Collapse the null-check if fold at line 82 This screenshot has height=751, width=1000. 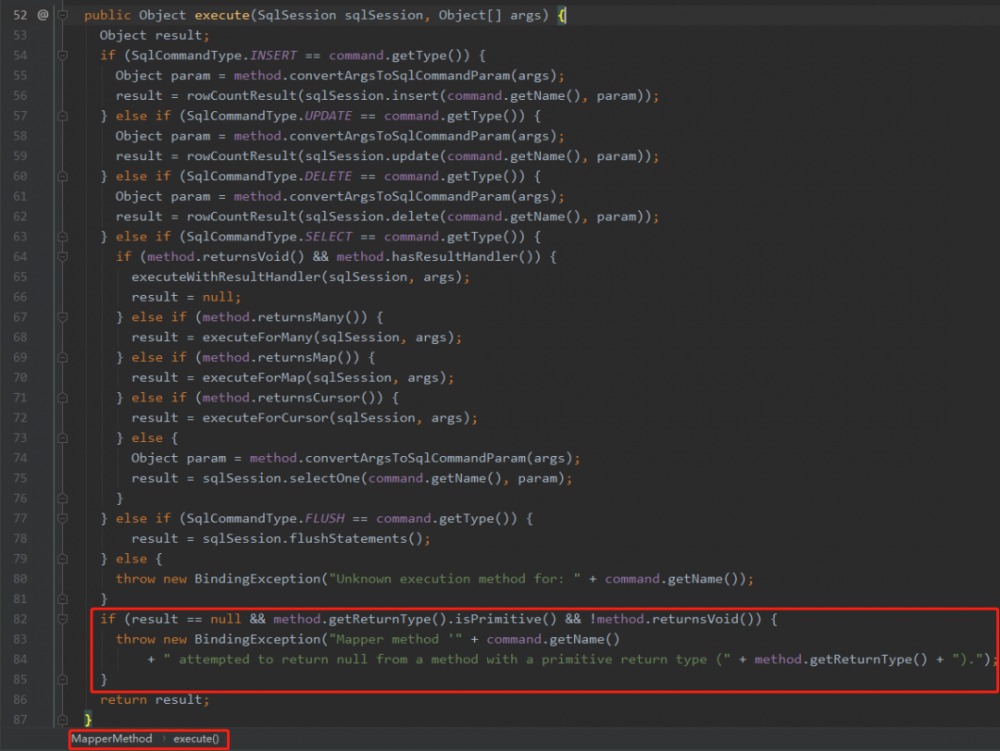[x=62, y=619]
